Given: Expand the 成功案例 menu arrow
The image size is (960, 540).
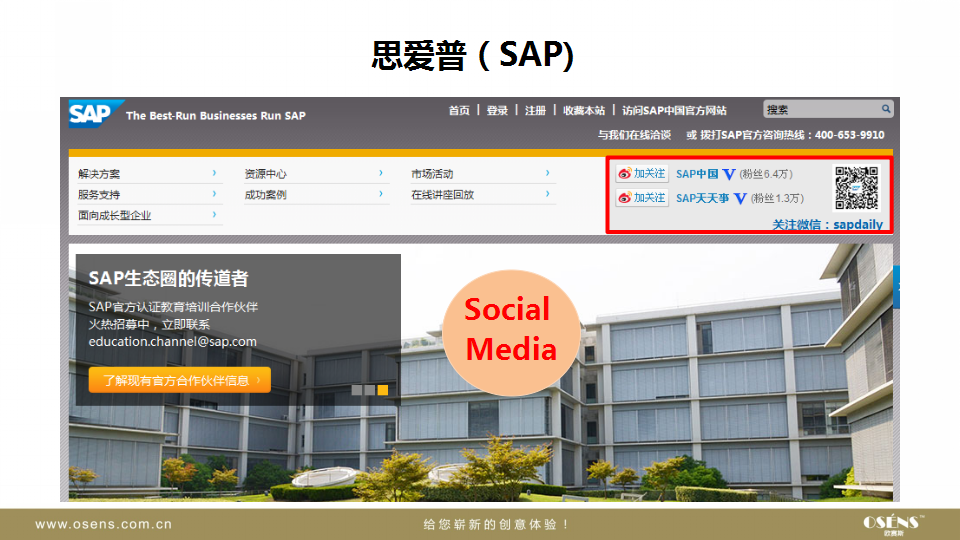Looking at the screenshot, I should pyautogui.click(x=381, y=194).
